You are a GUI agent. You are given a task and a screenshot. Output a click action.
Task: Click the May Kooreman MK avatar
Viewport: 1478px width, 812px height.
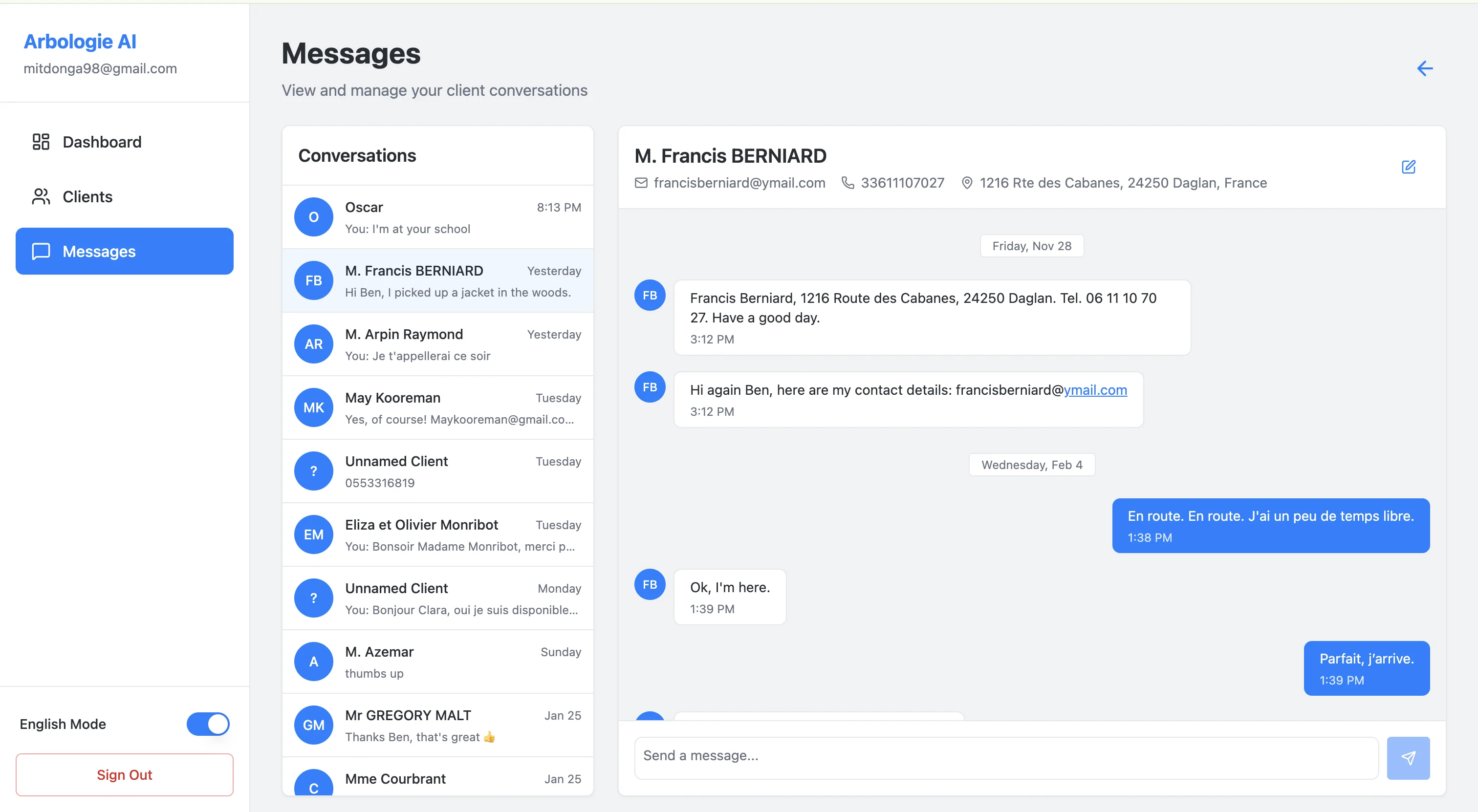(313, 408)
